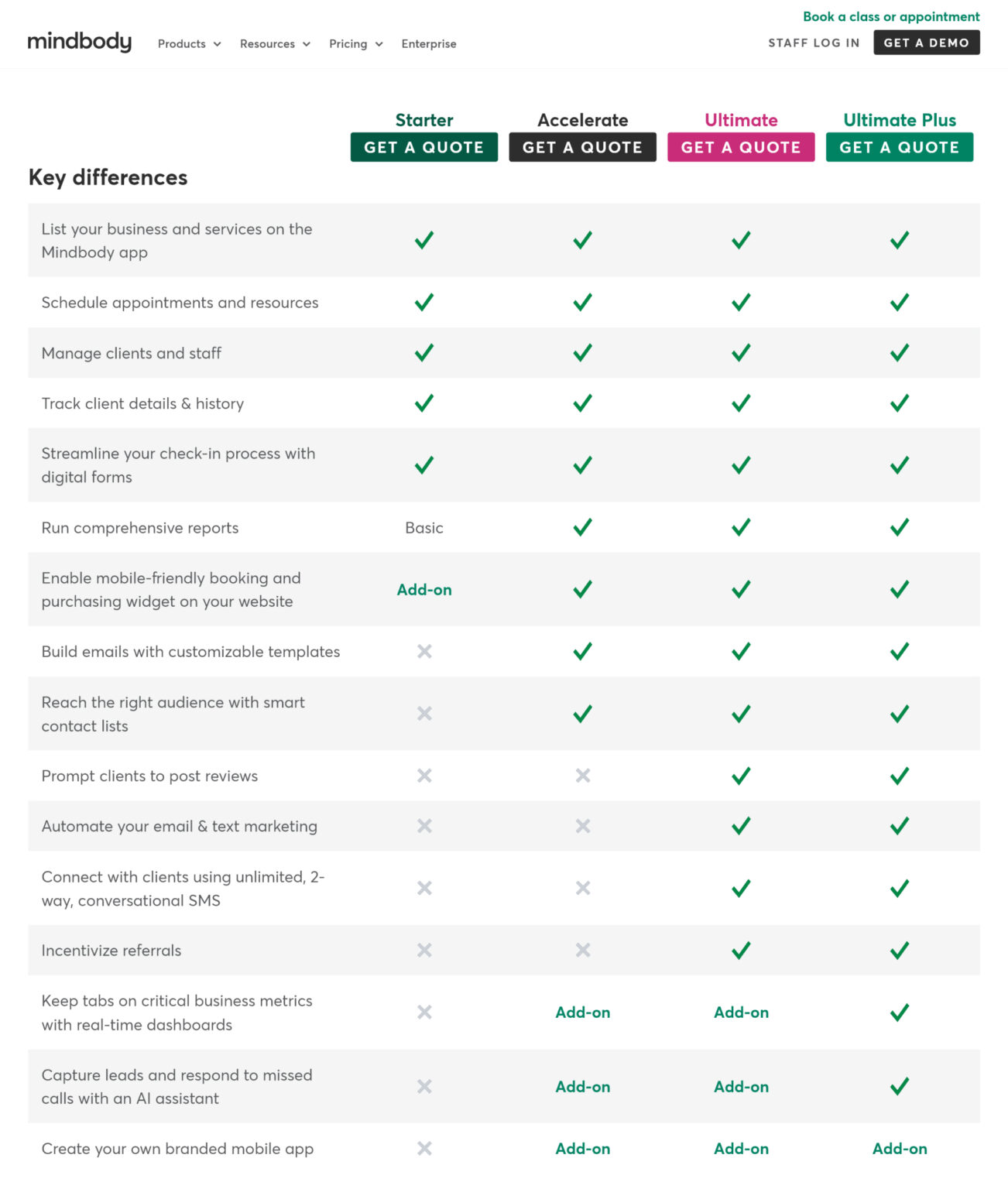Screen dimensions: 1008x1189
Task: Click Accelerate X icon for Prompt clients to post reviews
Action: 583,776
